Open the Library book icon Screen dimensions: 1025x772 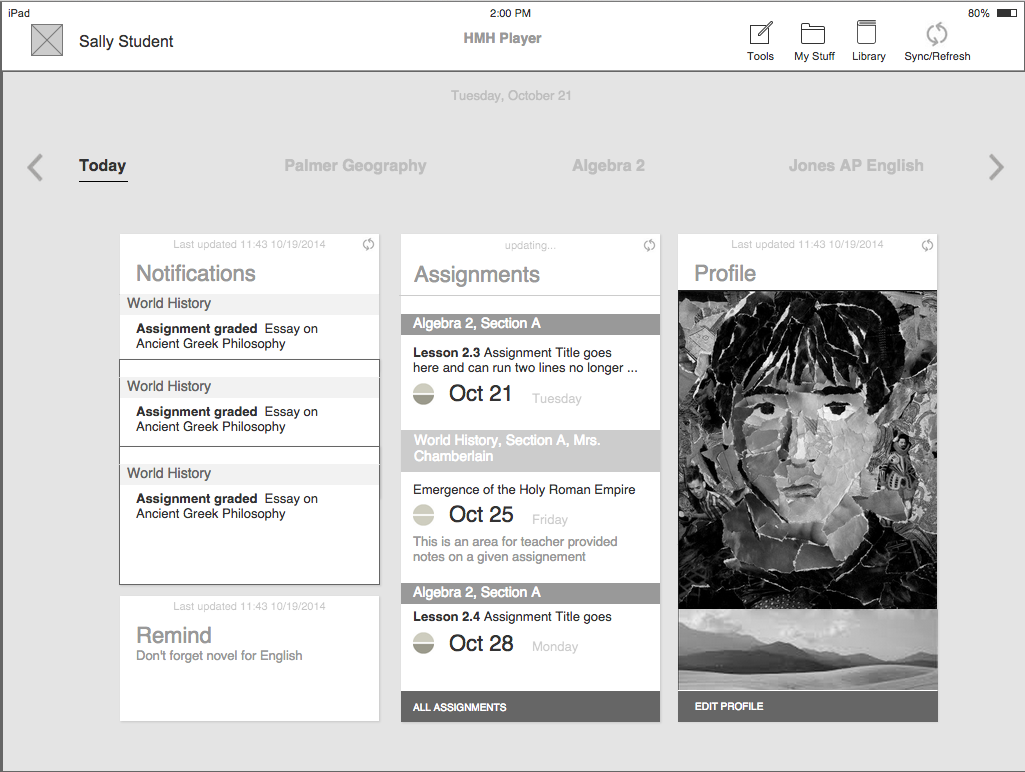[866, 32]
